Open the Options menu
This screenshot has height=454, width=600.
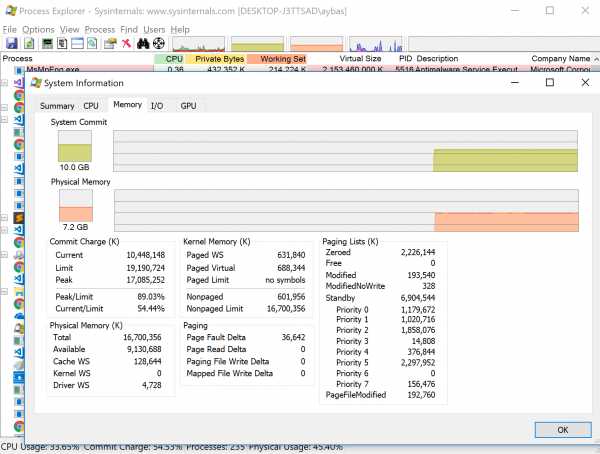tap(38, 29)
